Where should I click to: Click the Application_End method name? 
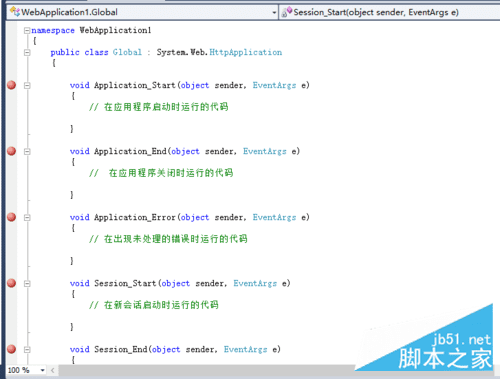(130, 151)
